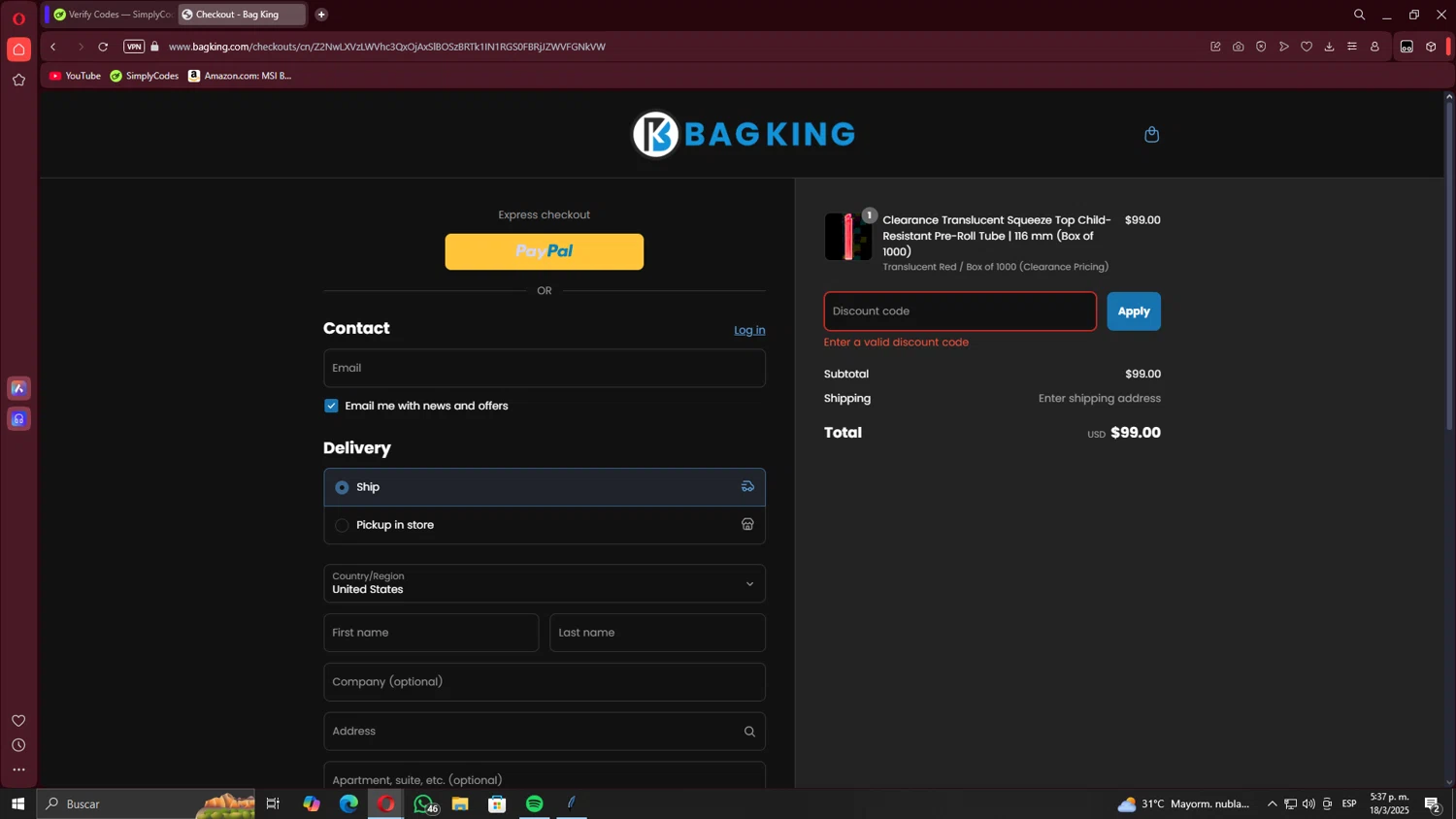Screen dimensions: 1456x819
Task: Select Pickup in store option
Action: click(545, 525)
